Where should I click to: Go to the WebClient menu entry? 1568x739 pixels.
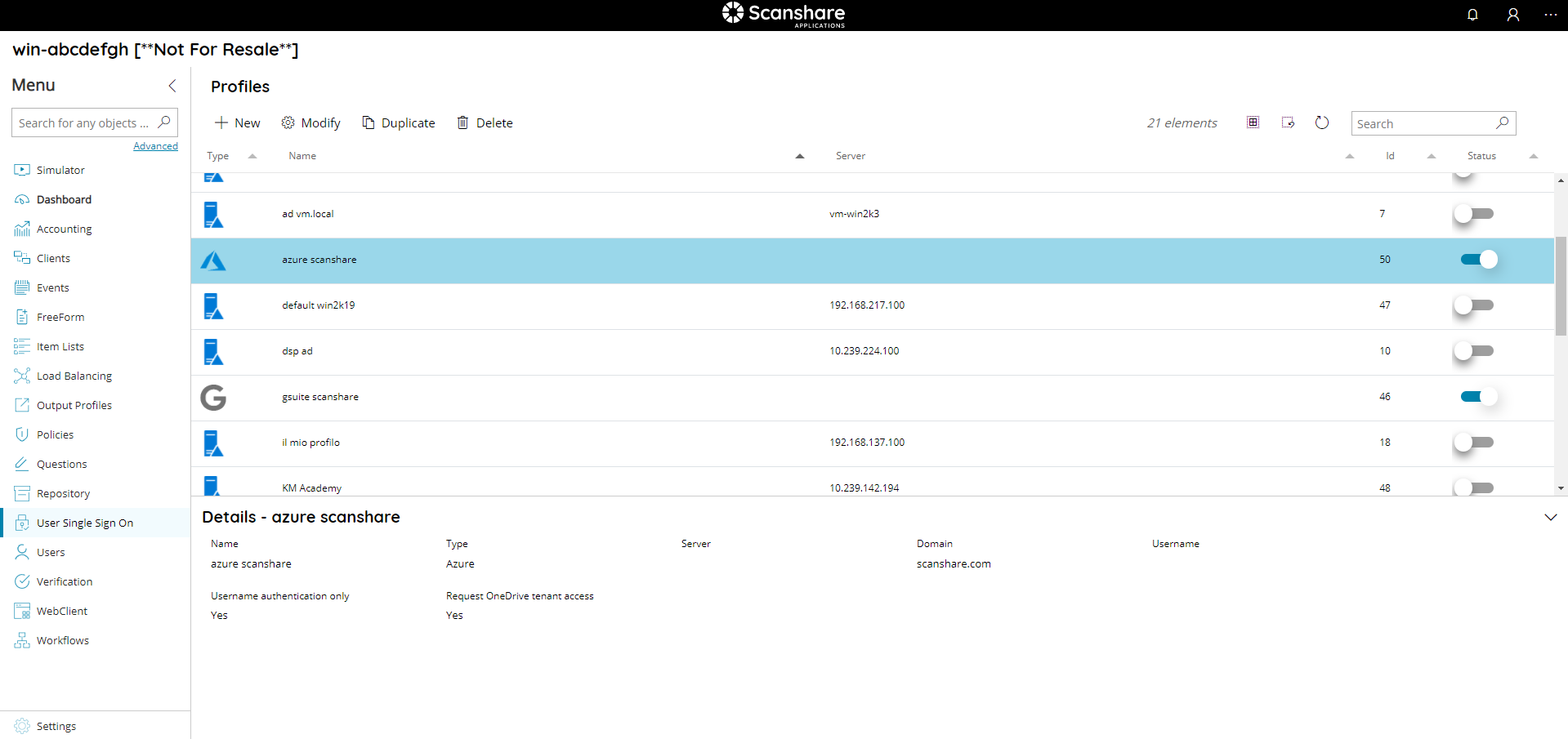(60, 611)
